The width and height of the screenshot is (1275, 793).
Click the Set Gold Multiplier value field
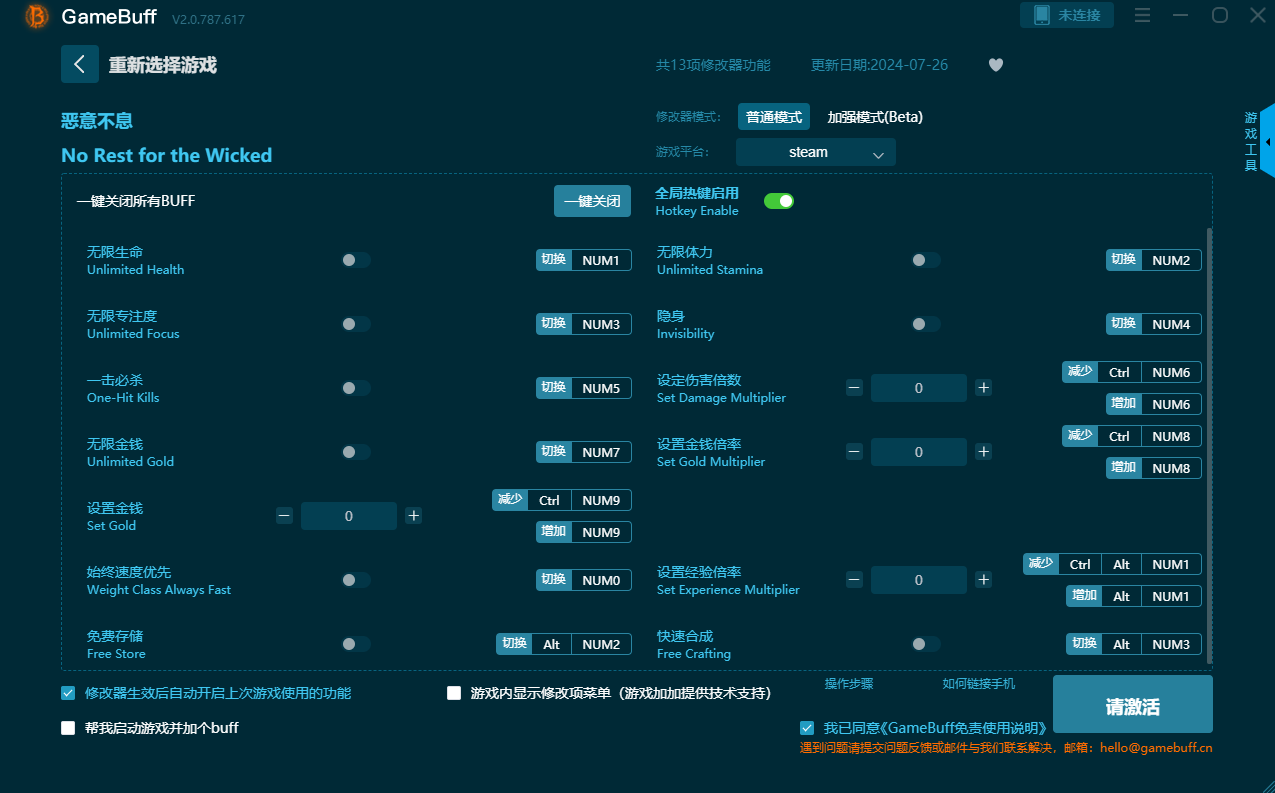(x=919, y=452)
